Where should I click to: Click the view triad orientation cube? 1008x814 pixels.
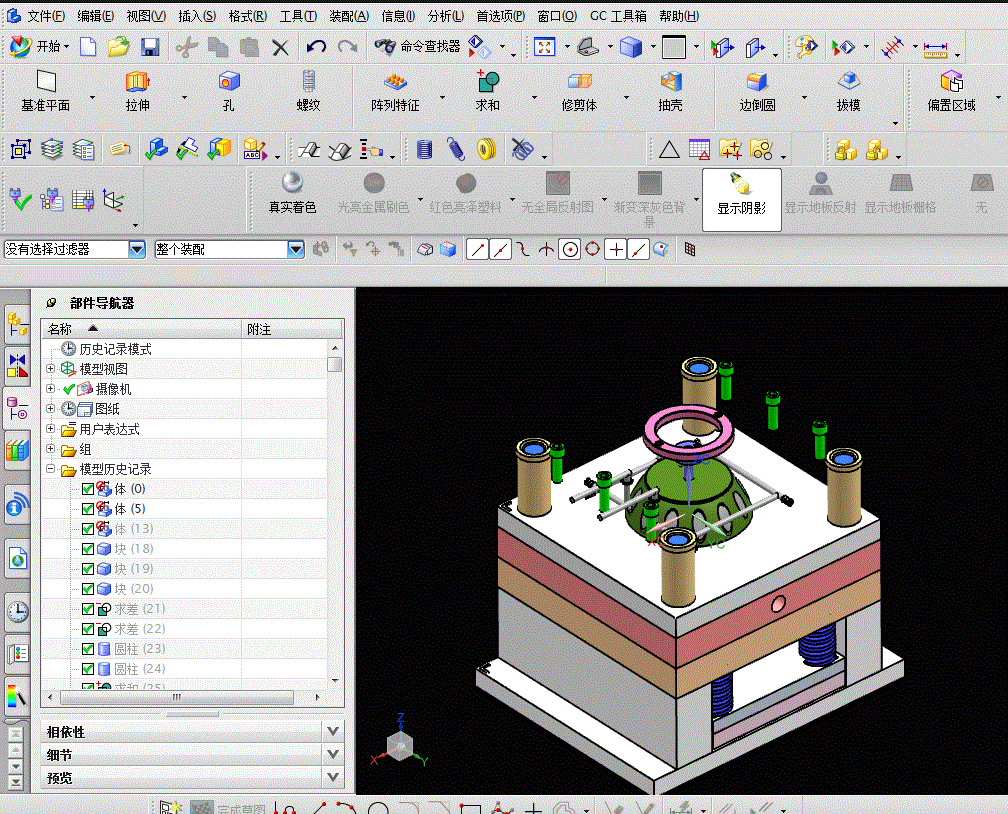click(x=400, y=747)
